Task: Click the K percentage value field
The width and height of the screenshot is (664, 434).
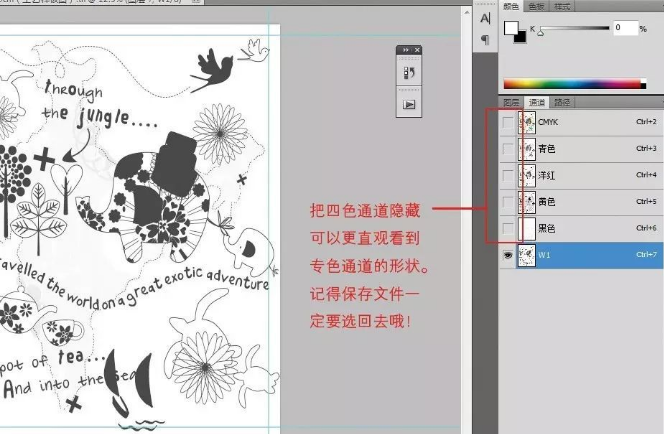Action: [625, 28]
